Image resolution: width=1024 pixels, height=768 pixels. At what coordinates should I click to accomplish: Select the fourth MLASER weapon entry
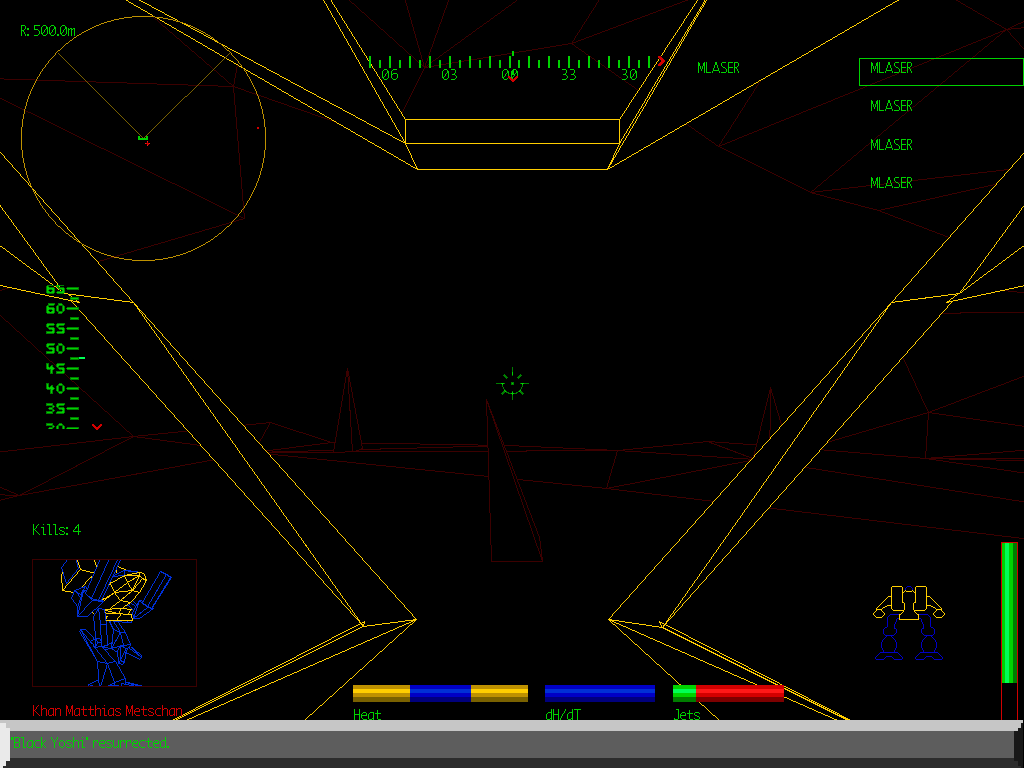tap(891, 183)
